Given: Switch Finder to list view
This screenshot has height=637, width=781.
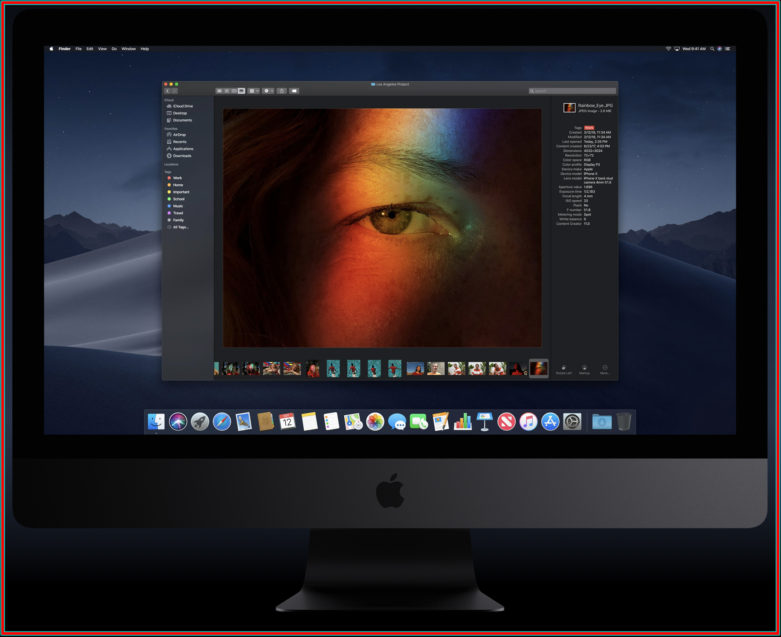Looking at the screenshot, I should 227,91.
